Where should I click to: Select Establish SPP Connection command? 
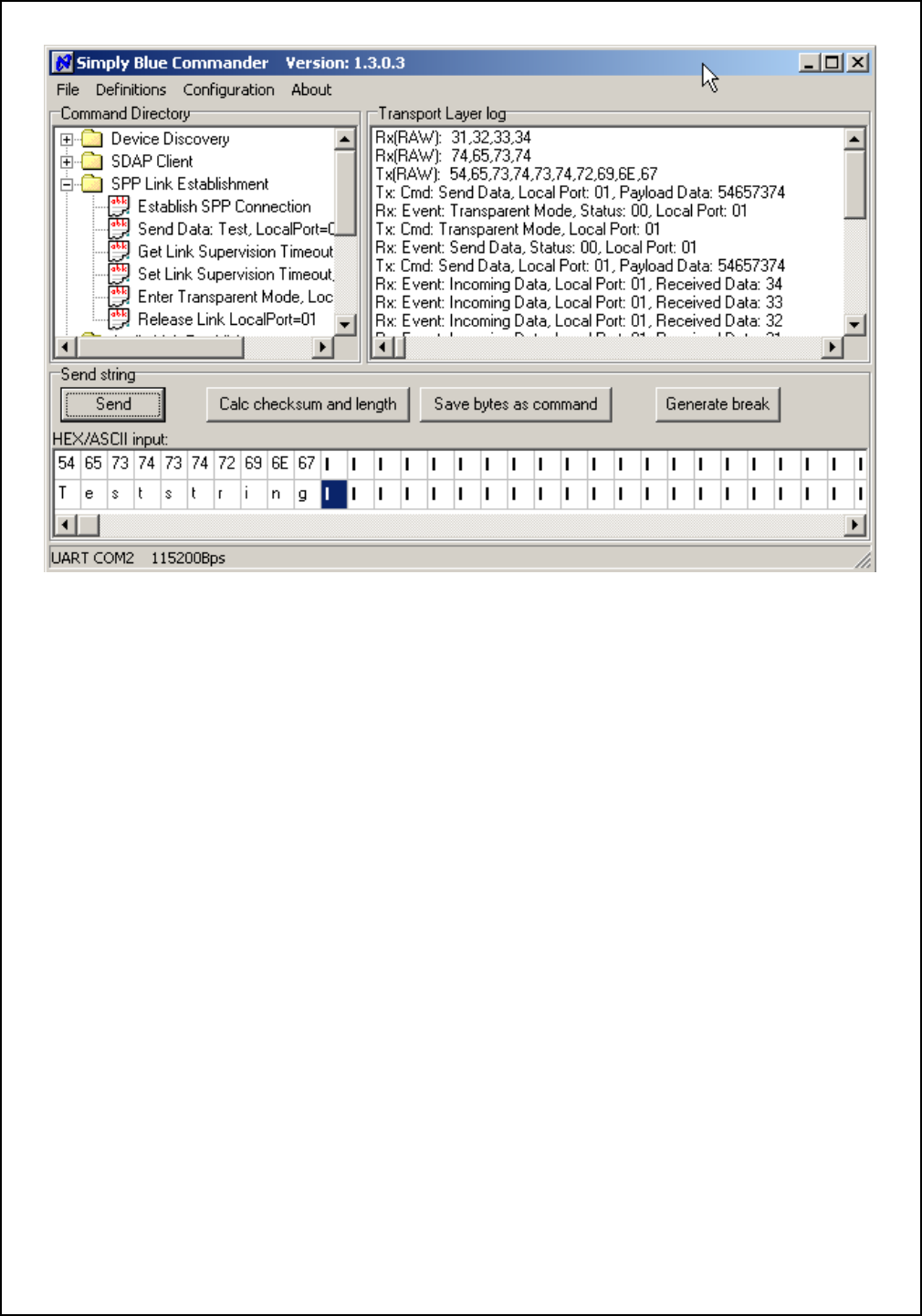(225, 207)
